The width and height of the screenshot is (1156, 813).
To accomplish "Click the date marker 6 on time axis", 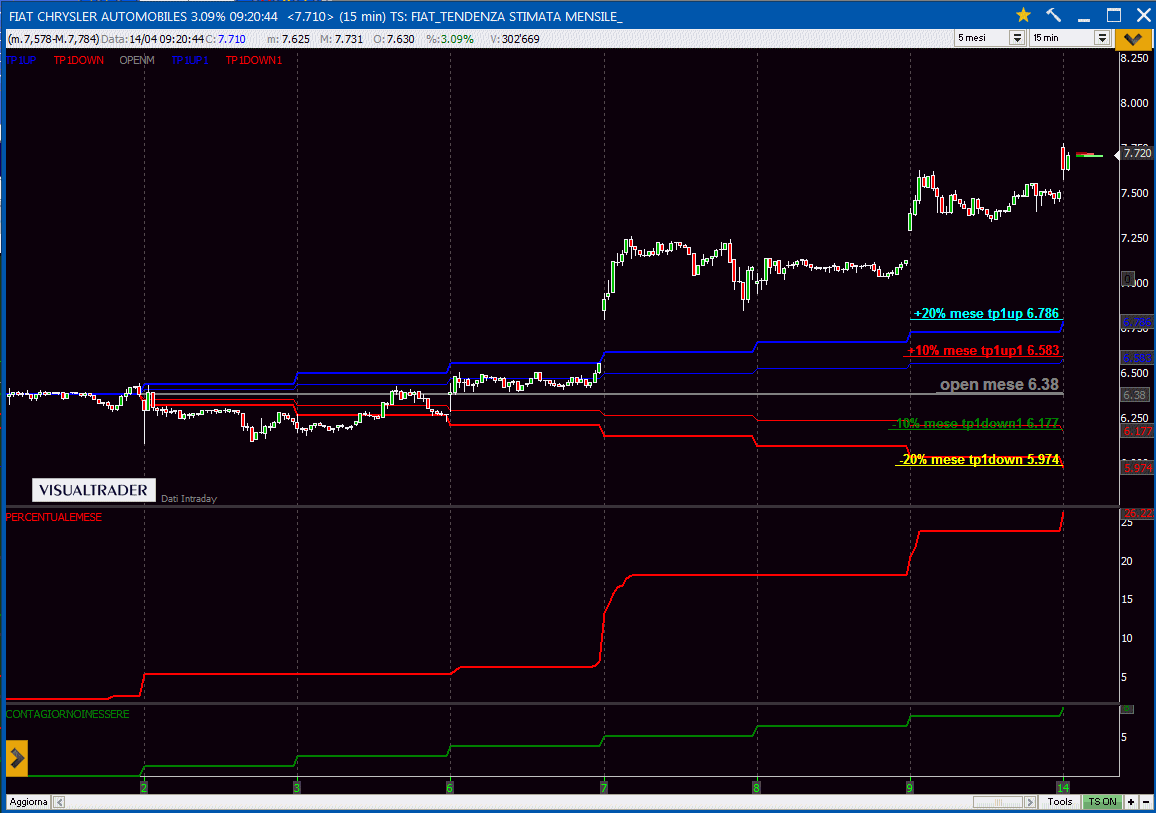I will click(x=450, y=788).
